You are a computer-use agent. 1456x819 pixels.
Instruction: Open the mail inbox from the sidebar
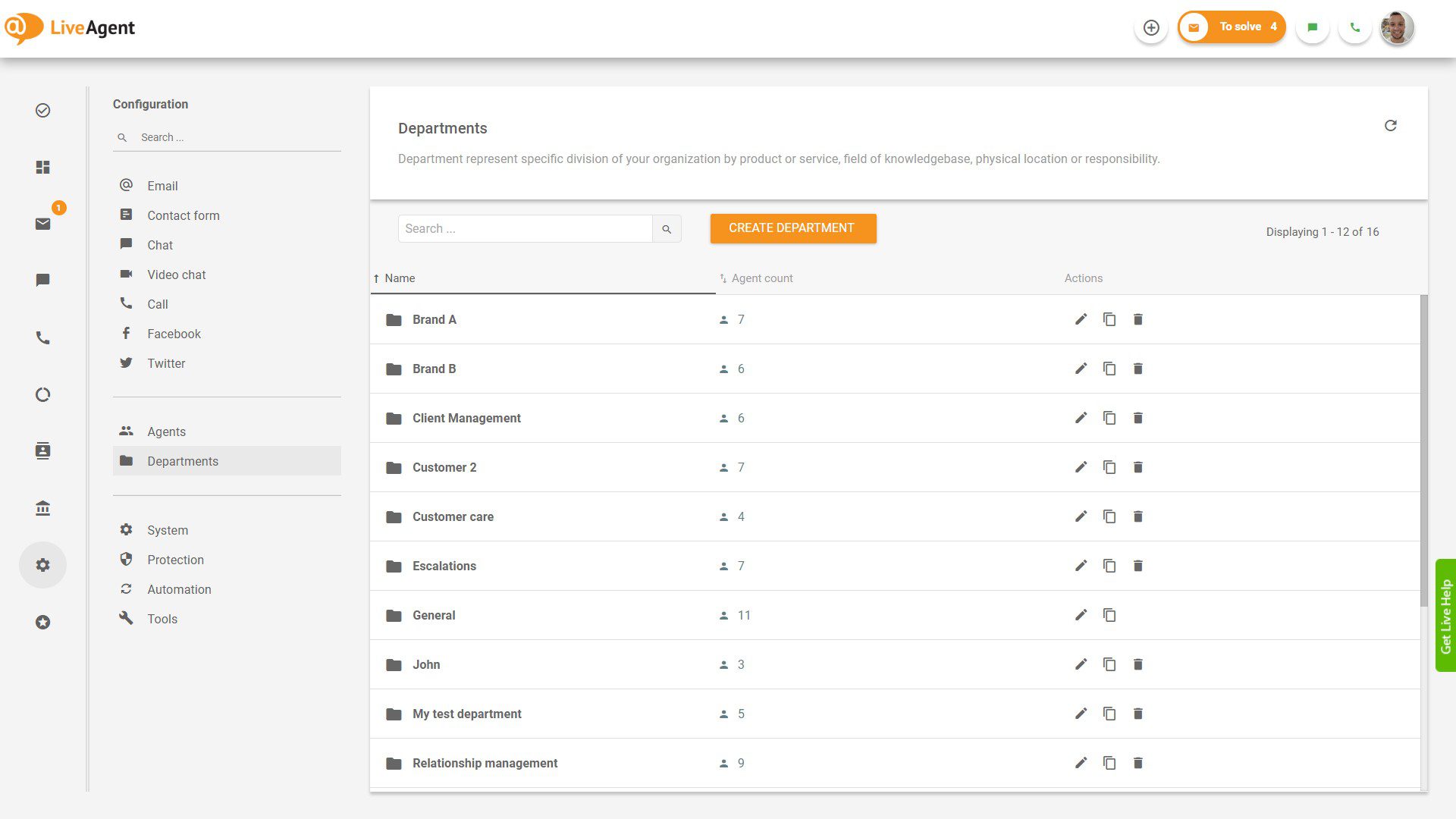(x=42, y=224)
